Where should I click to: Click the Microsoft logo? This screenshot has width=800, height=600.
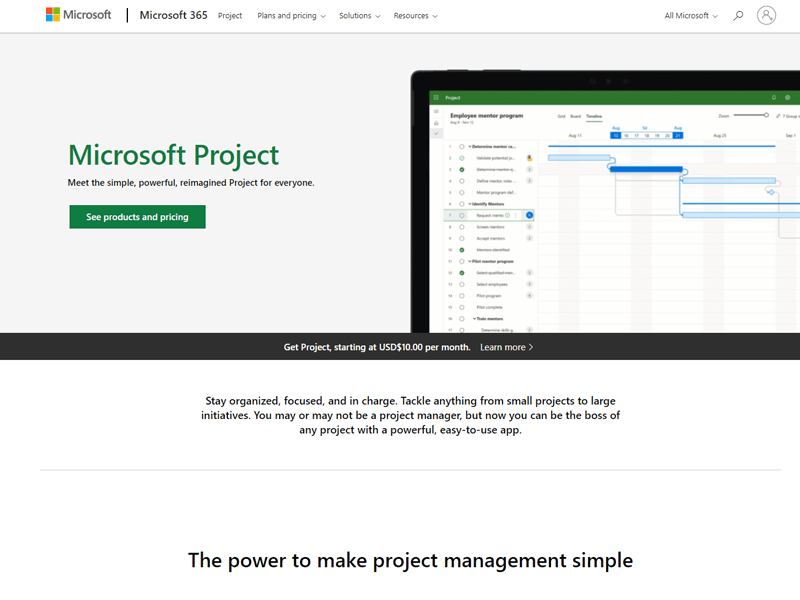click(79, 15)
